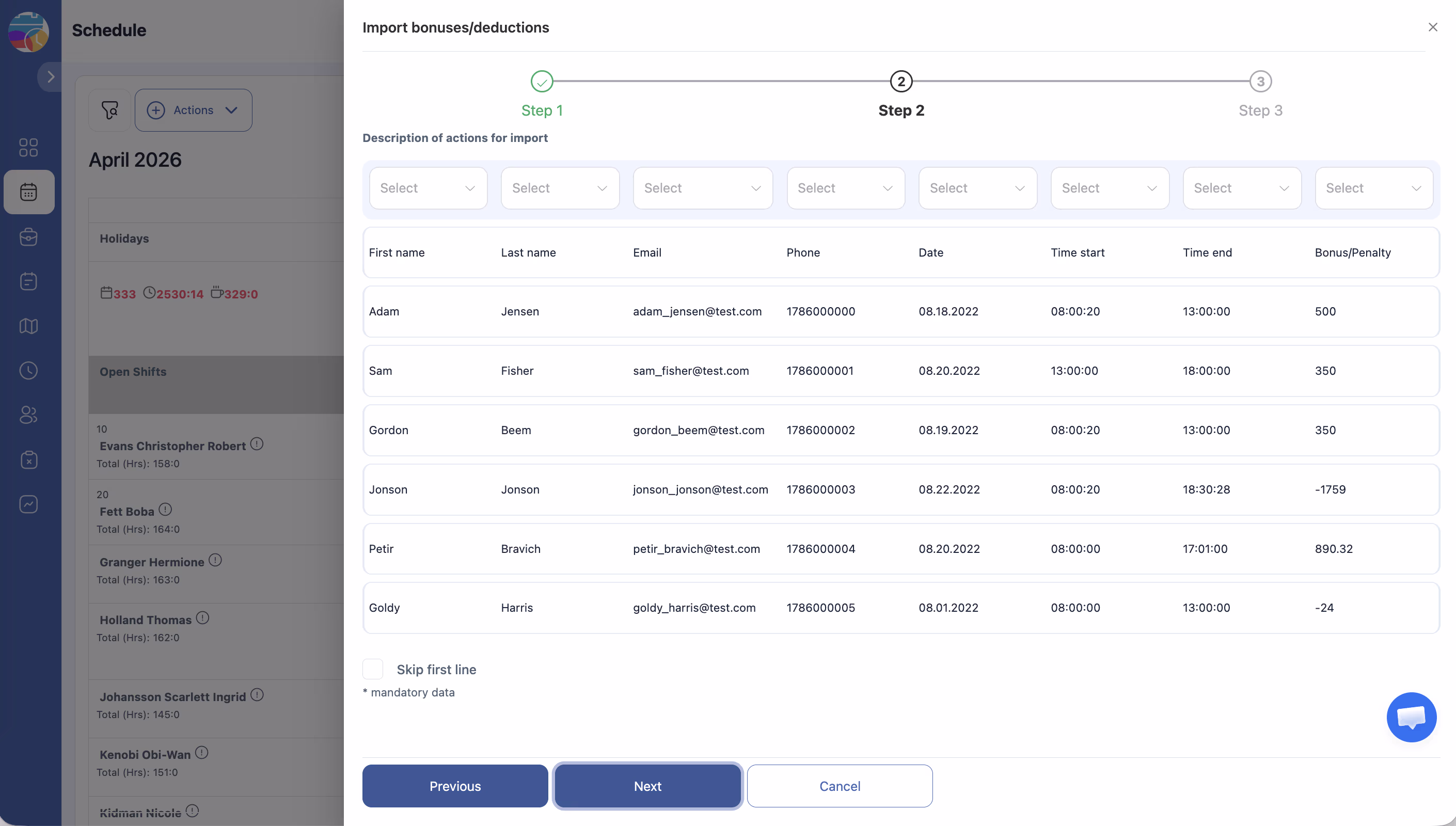Open the map icon in sidebar
1456x826 pixels.
pos(28,326)
